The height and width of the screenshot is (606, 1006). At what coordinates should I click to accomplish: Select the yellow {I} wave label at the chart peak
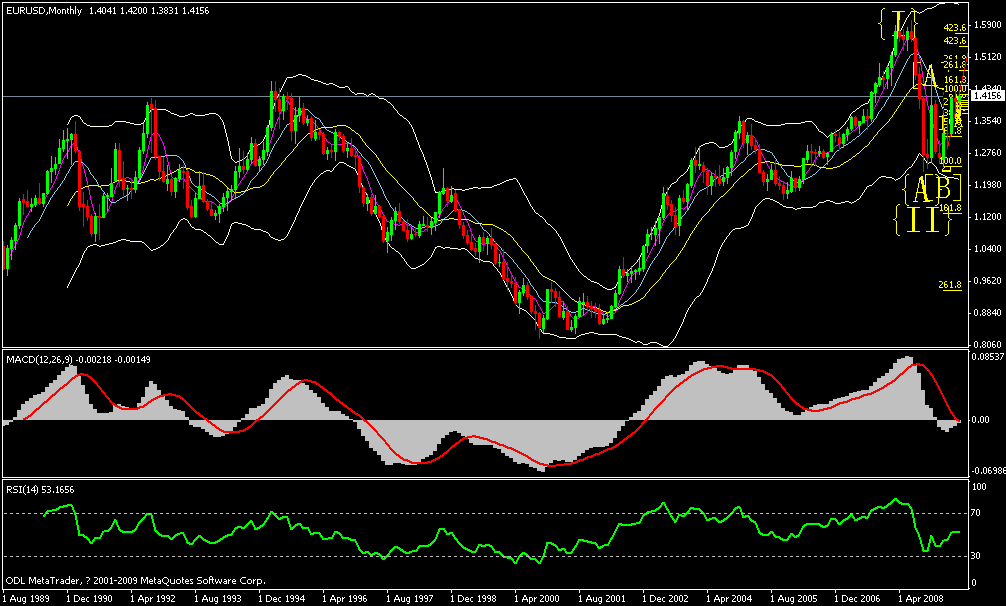[x=897, y=24]
